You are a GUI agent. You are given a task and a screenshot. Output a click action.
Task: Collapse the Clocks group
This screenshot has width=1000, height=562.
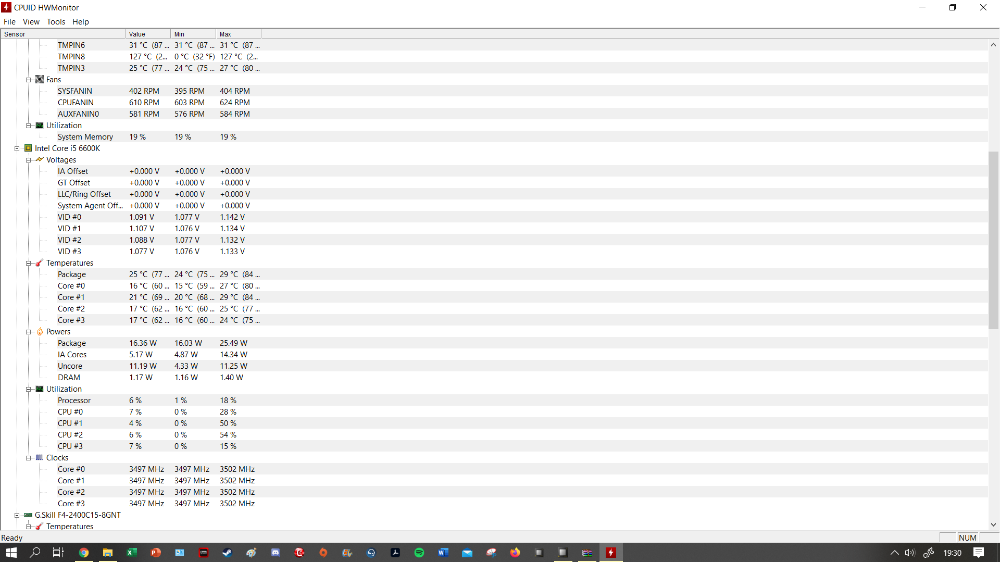point(29,458)
